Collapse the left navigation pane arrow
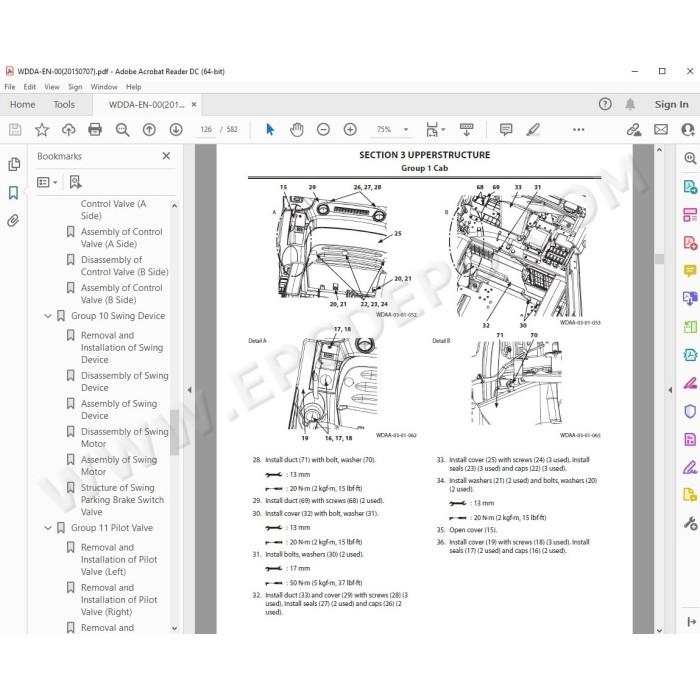The image size is (700, 700). click(190, 390)
